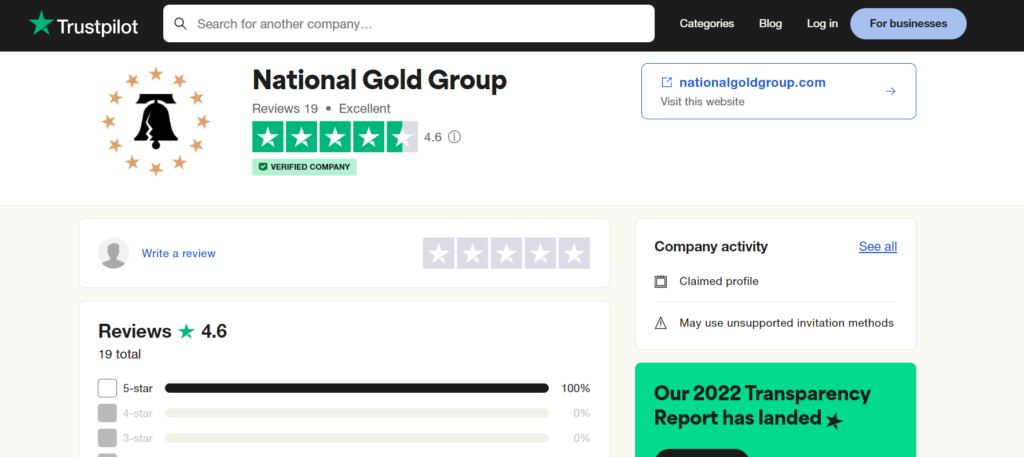Click the 3-star 0% progress bar
1024x457 pixels.
[x=357, y=438]
